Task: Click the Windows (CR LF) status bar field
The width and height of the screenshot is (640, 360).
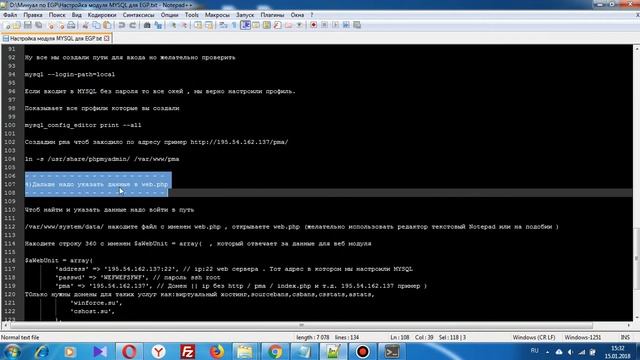Action: 534,338
